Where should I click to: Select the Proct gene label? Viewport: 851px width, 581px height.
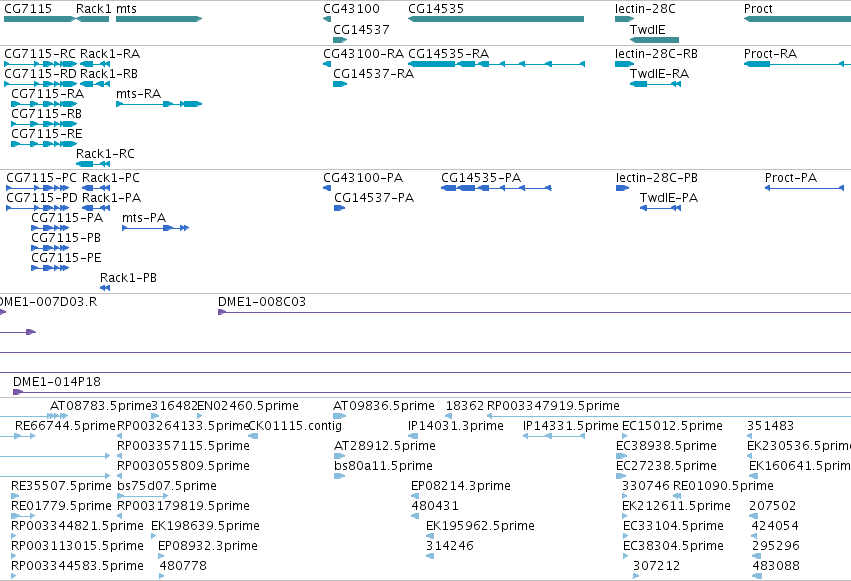click(758, 9)
